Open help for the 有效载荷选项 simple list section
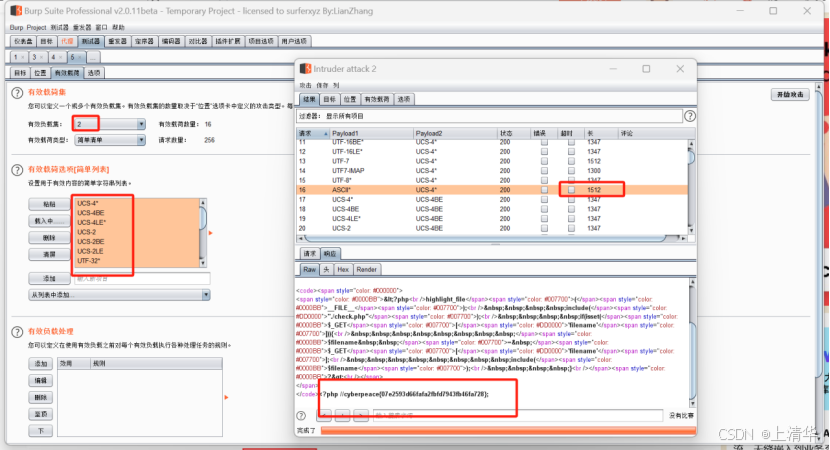830x450 pixels. coord(17,170)
